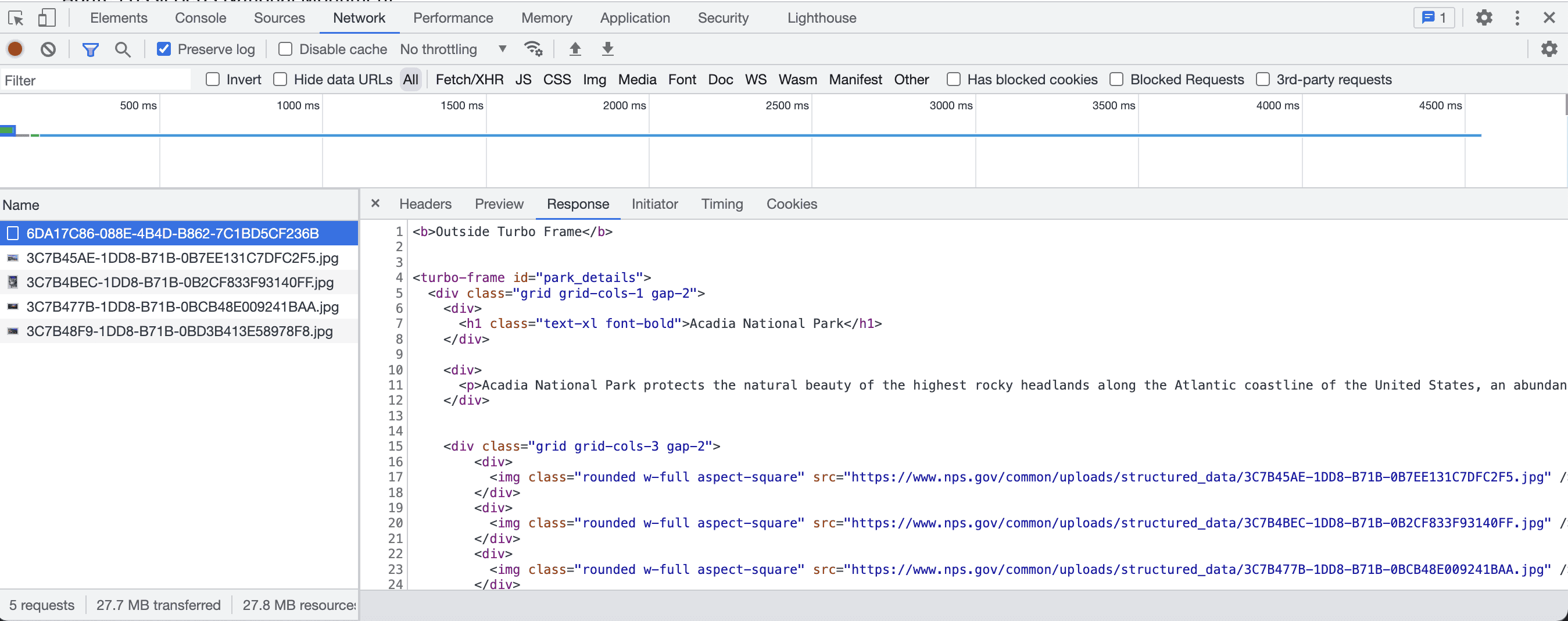Click the Import HAR file upload icon
The width and height of the screenshot is (1568, 621).
coord(575,49)
